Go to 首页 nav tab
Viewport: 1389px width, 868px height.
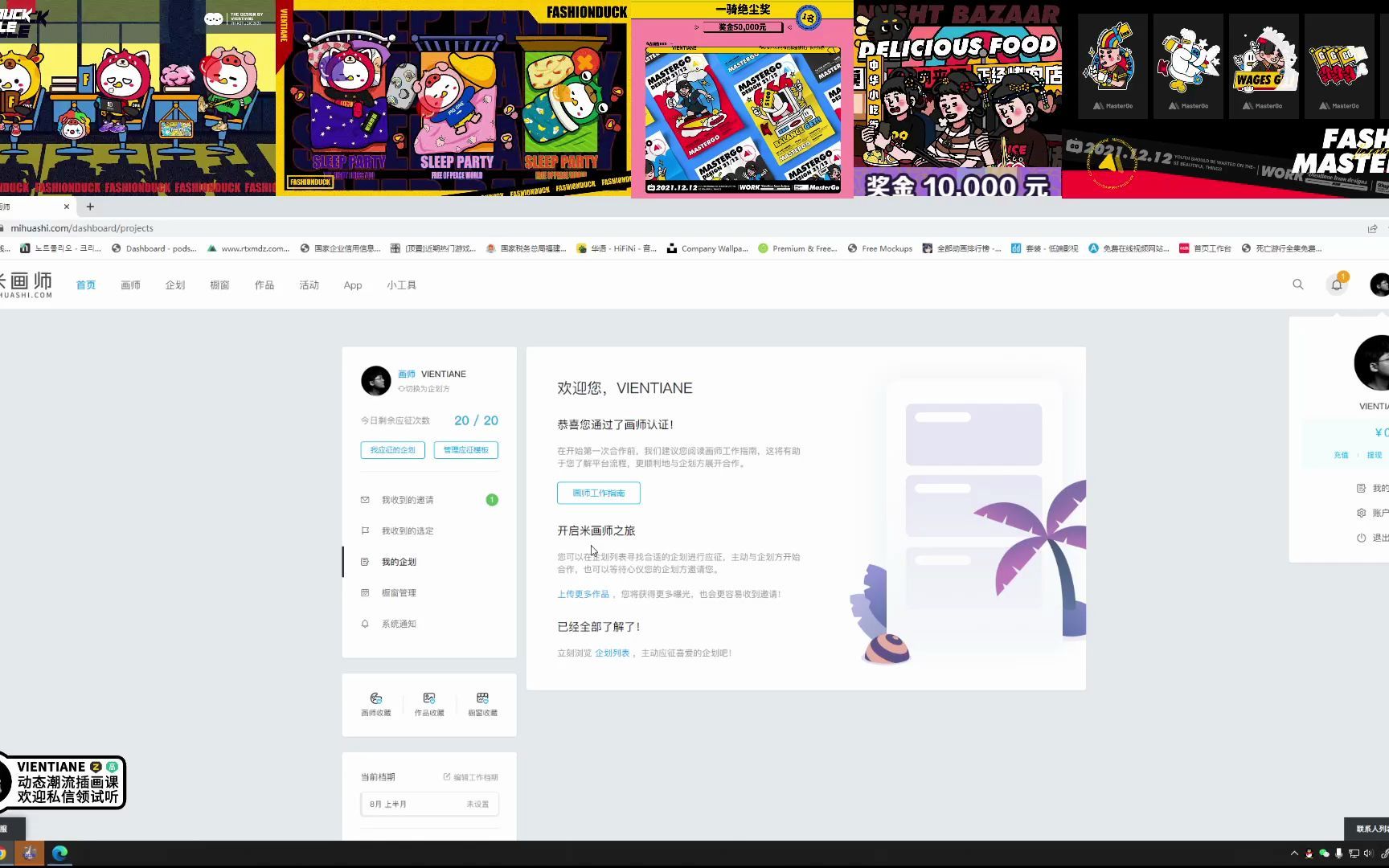point(85,285)
